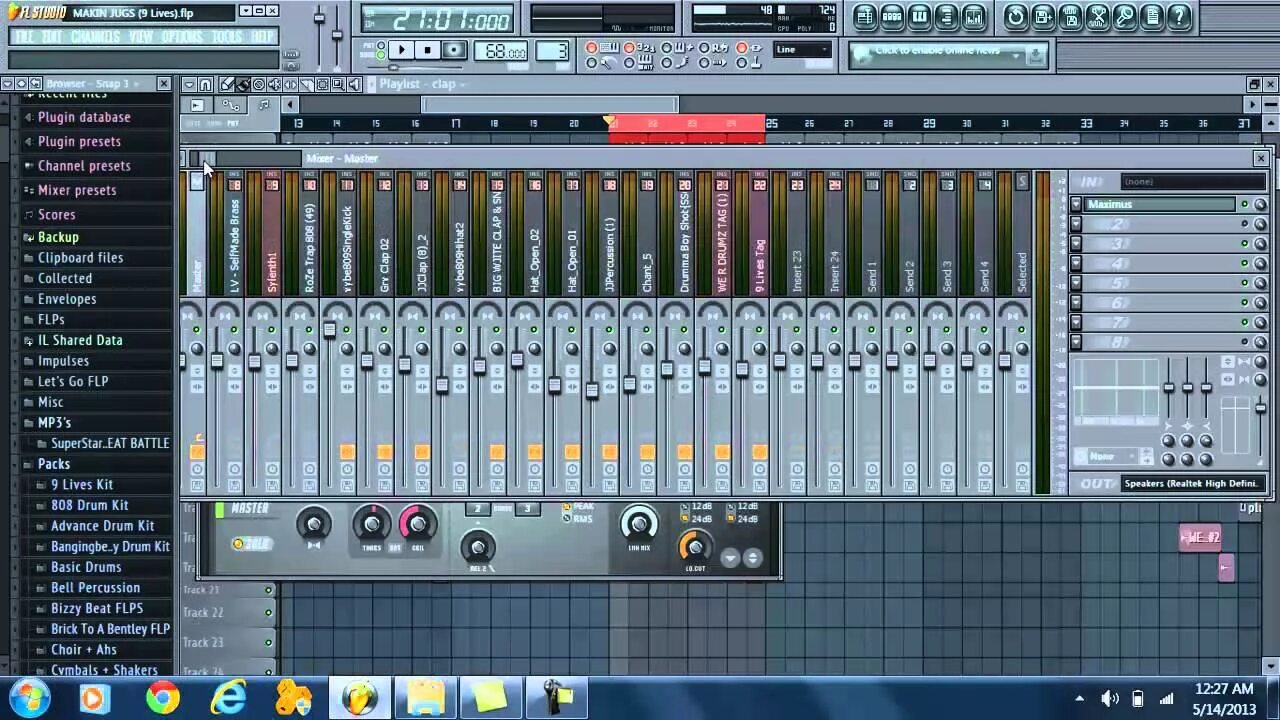Click the Render to audio file icon
Image resolution: width=1280 pixels, height=720 pixels.
tap(1070, 16)
